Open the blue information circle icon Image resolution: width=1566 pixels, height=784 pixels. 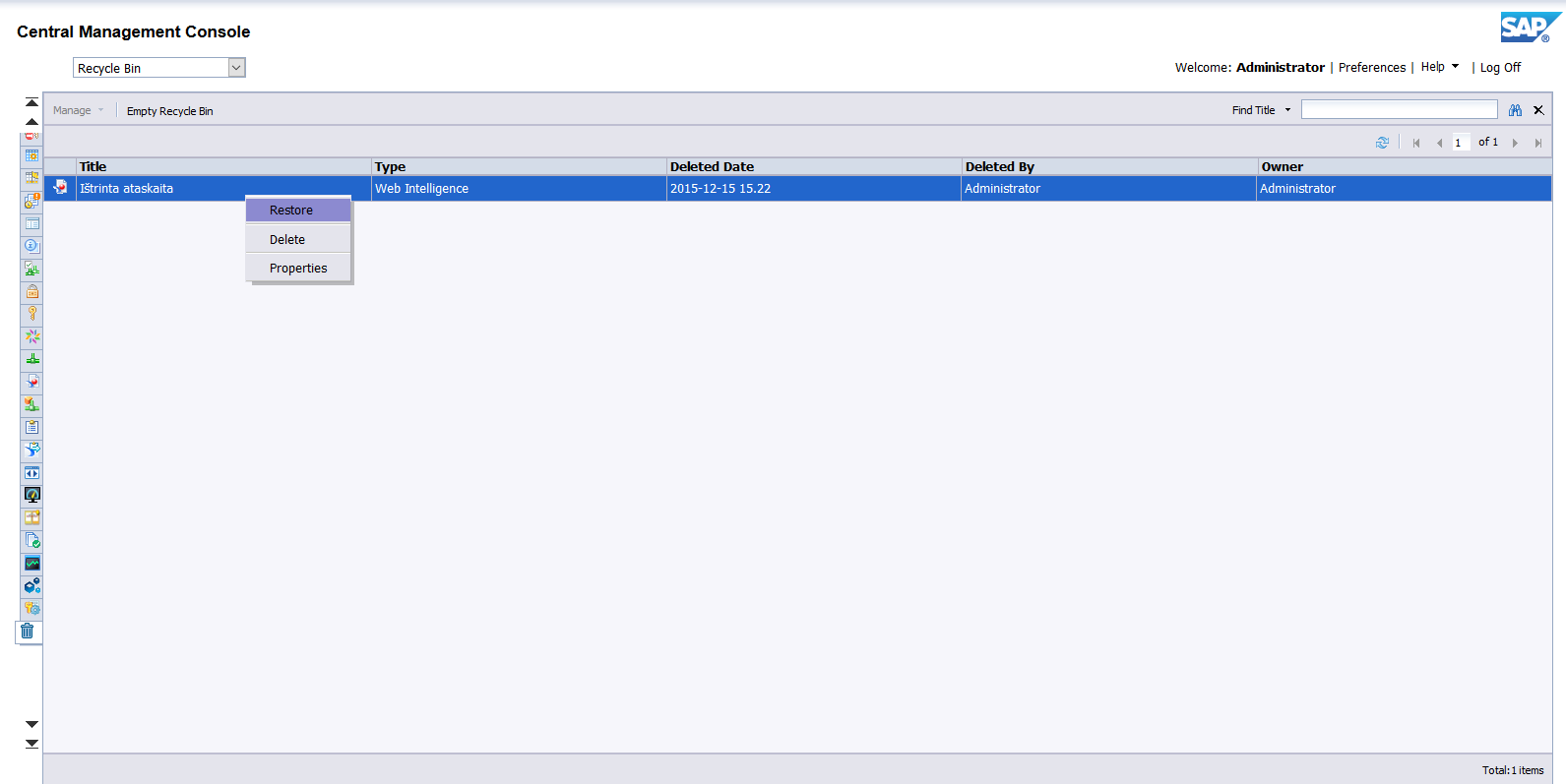[x=31, y=246]
